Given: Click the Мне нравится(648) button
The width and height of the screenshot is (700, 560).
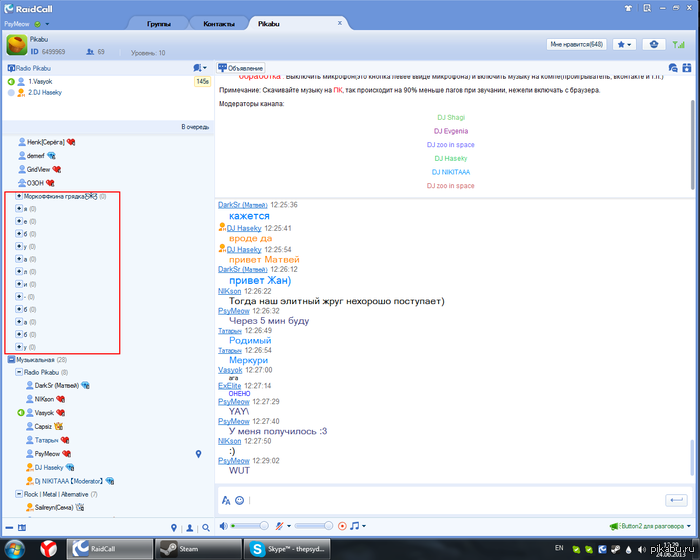Looking at the screenshot, I should point(576,44).
